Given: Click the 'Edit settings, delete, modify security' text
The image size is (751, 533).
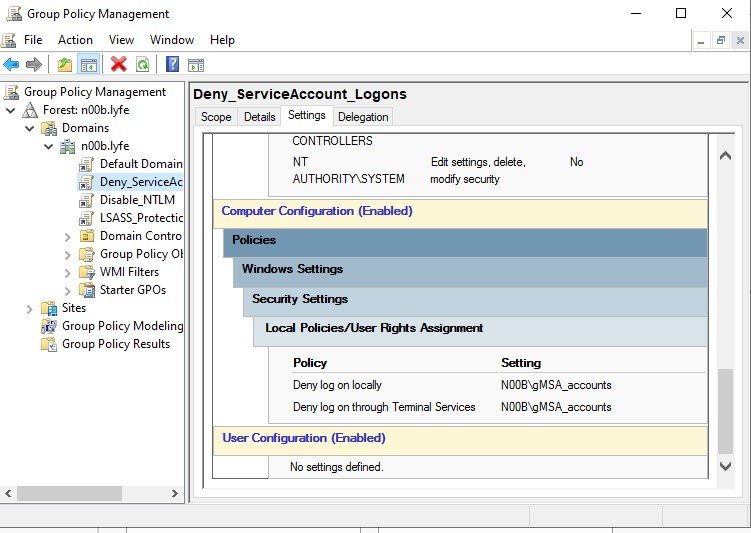Looking at the screenshot, I should pos(478,170).
